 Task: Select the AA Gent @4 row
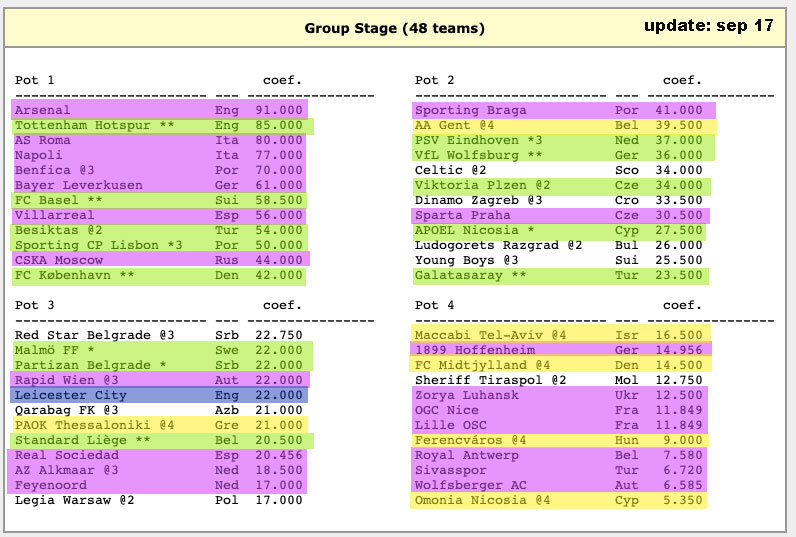click(x=564, y=125)
